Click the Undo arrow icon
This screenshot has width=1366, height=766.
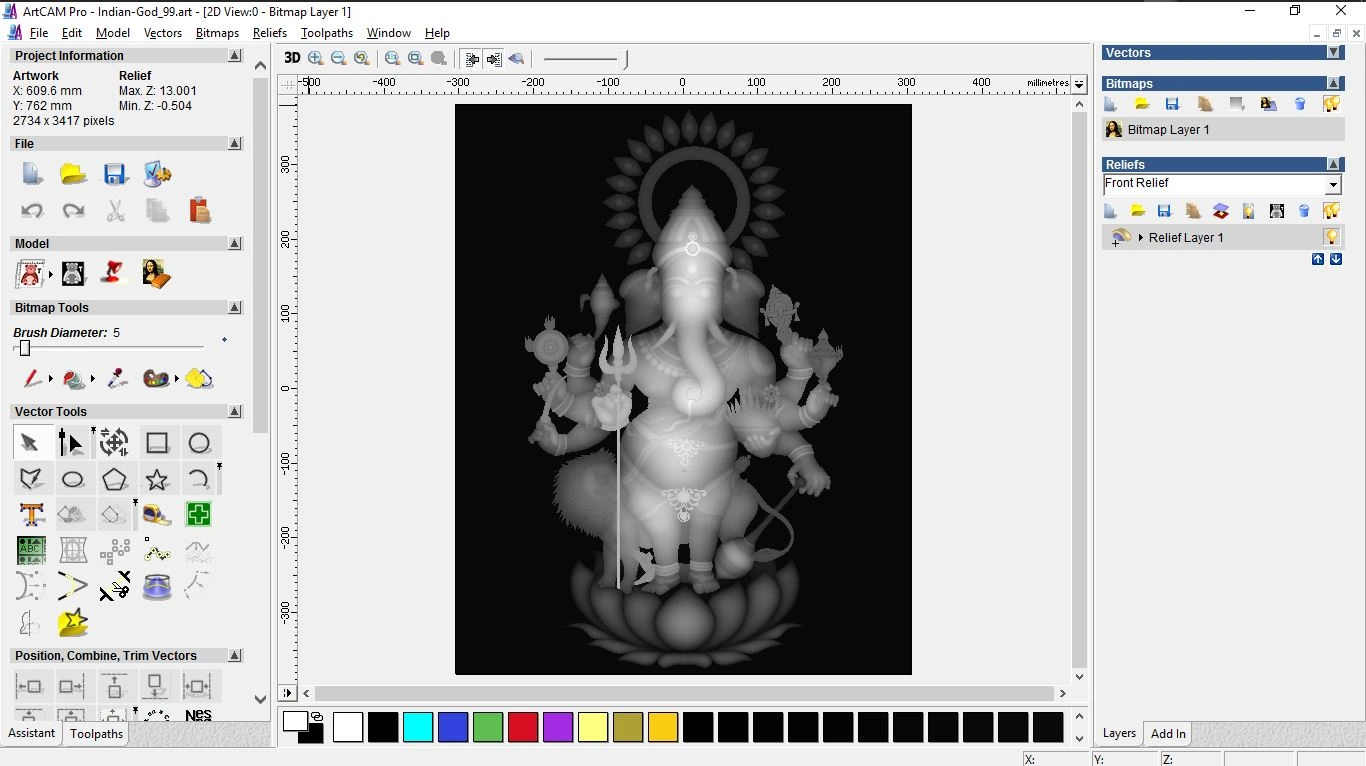pos(32,210)
